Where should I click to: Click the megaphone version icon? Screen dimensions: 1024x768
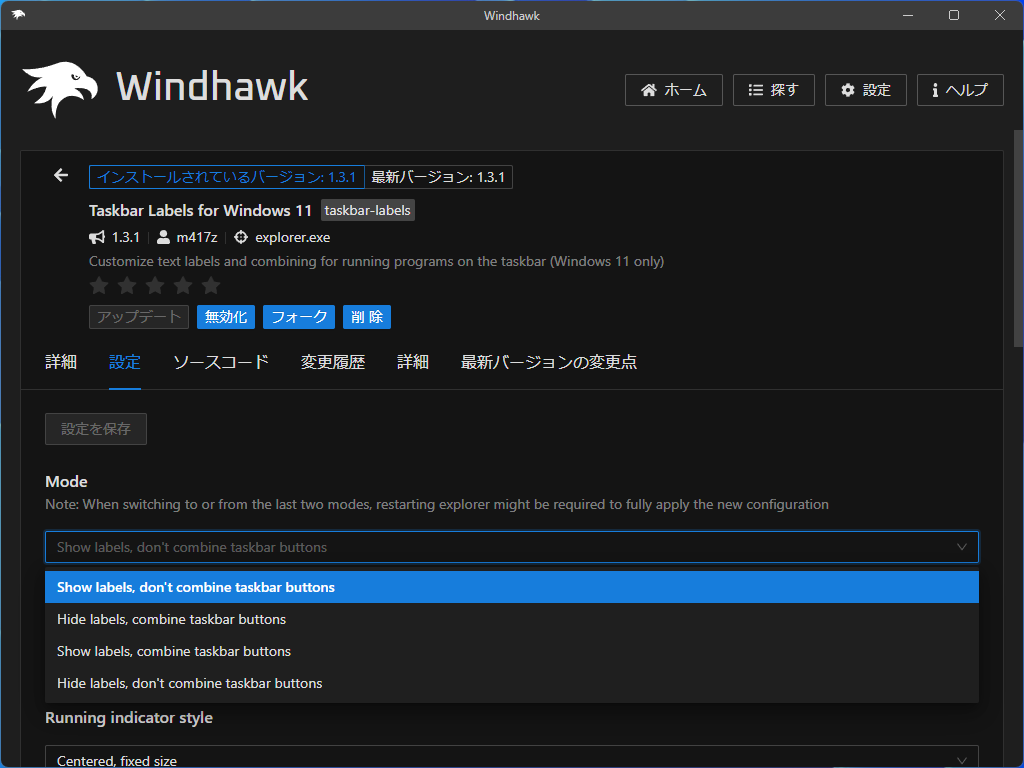[x=97, y=237]
